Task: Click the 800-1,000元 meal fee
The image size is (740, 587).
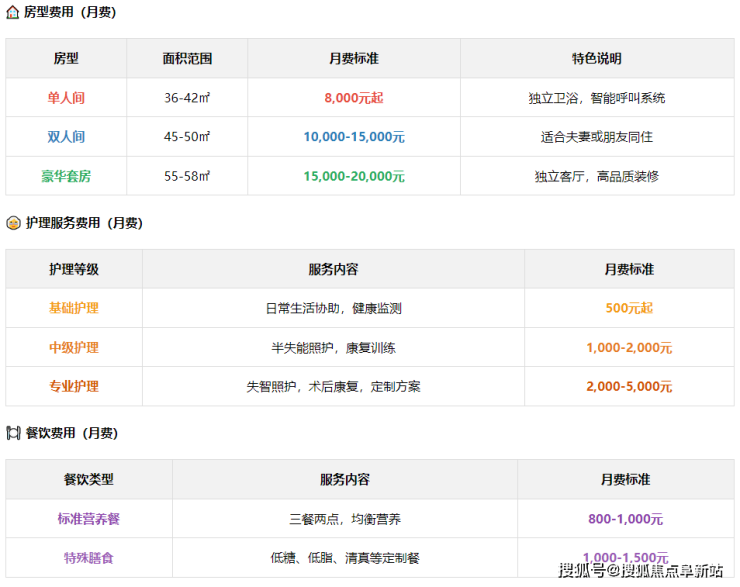Action: [625, 519]
